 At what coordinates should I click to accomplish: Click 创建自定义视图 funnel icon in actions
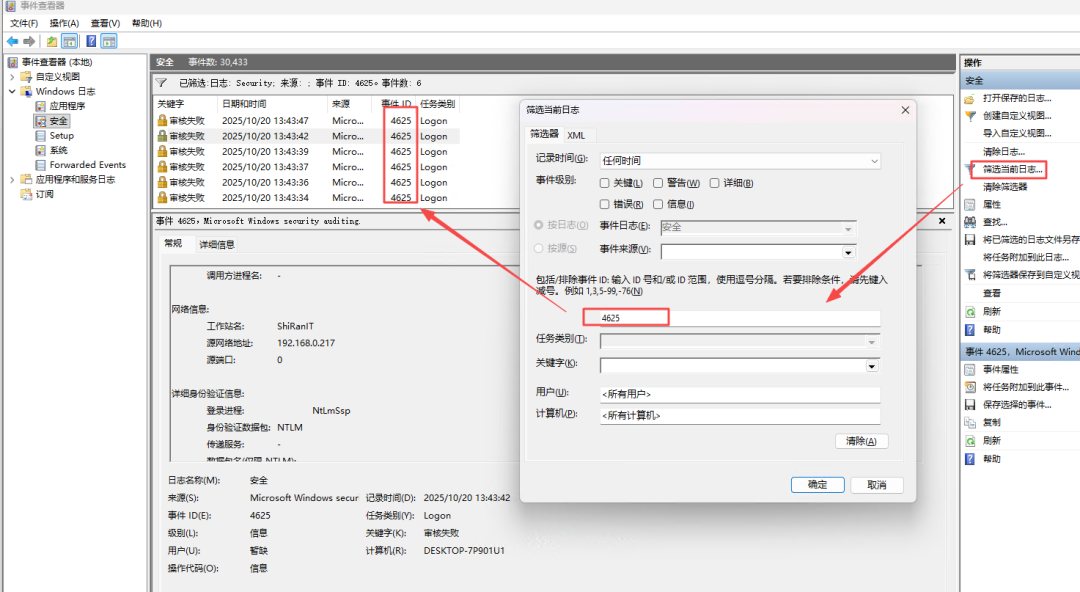pyautogui.click(x=970, y=116)
